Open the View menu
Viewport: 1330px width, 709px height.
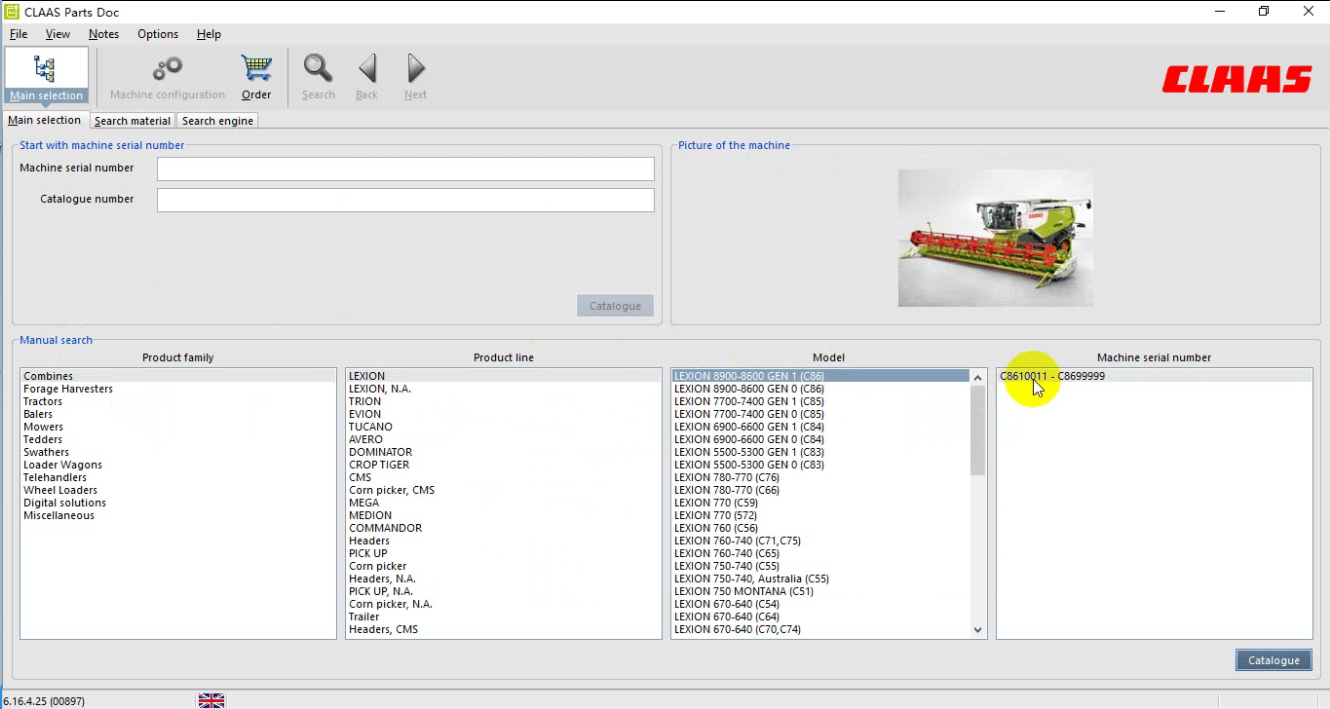point(58,34)
